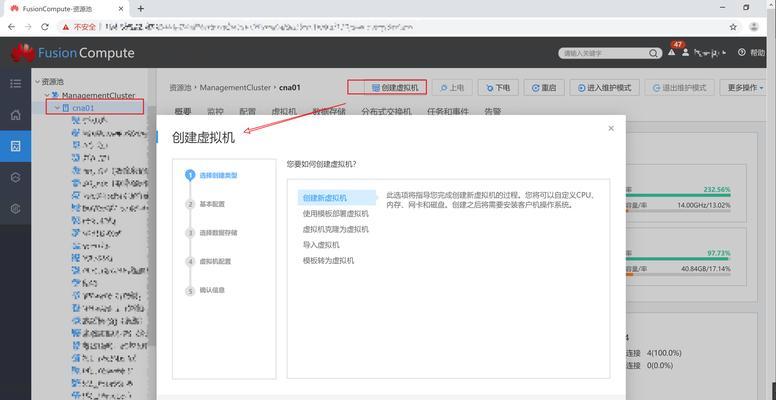Open a new browser tab
Viewport: 776px width, 400px height.
[141, 8]
